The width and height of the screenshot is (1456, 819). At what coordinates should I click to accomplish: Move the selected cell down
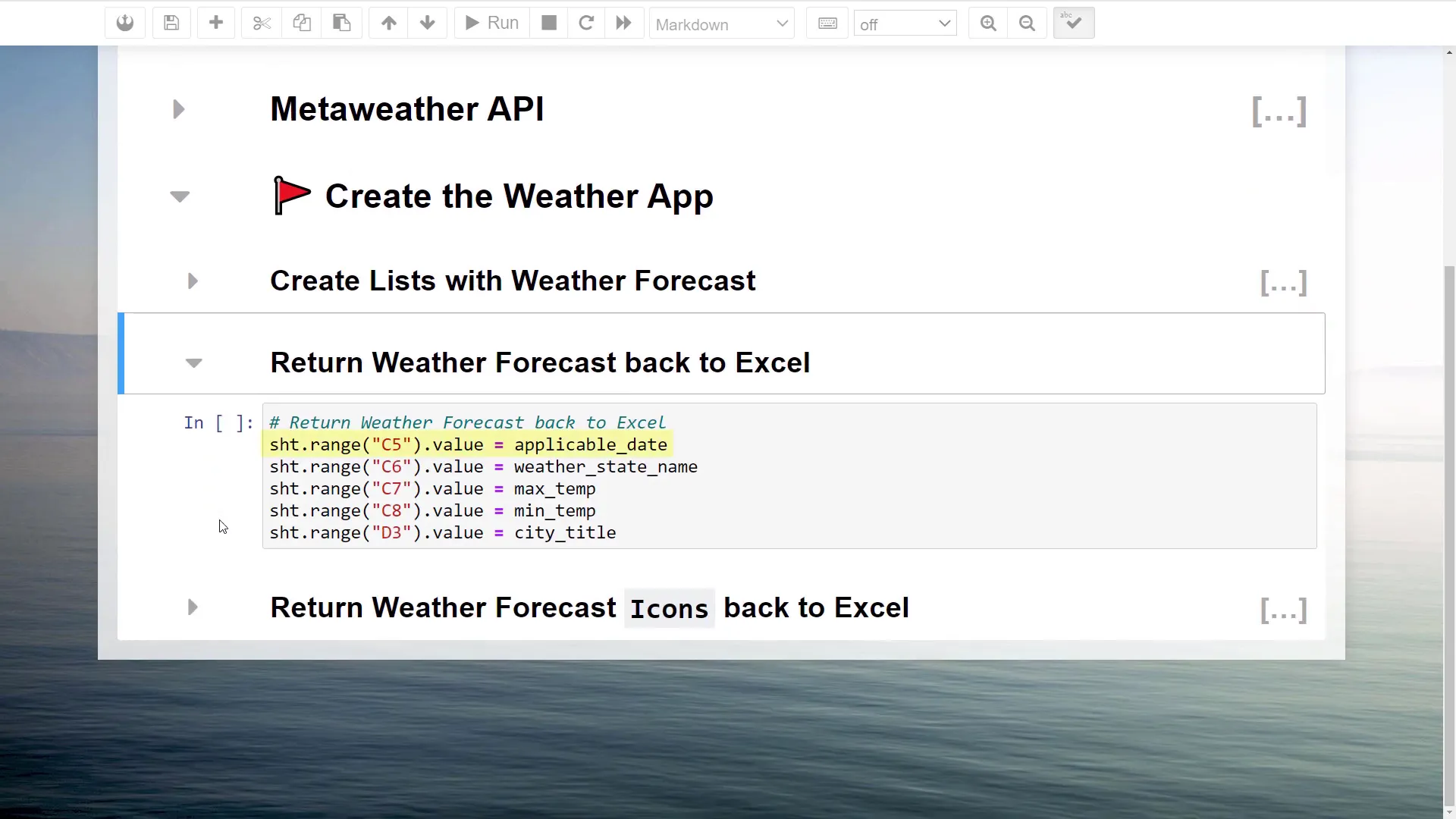point(427,23)
